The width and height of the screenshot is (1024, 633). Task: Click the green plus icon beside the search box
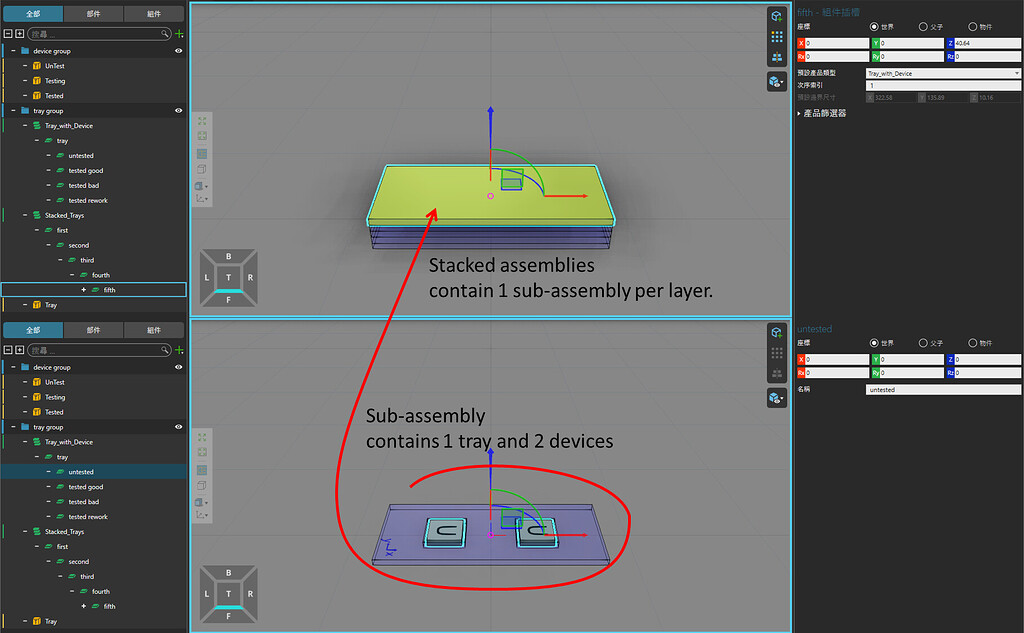tap(178, 33)
